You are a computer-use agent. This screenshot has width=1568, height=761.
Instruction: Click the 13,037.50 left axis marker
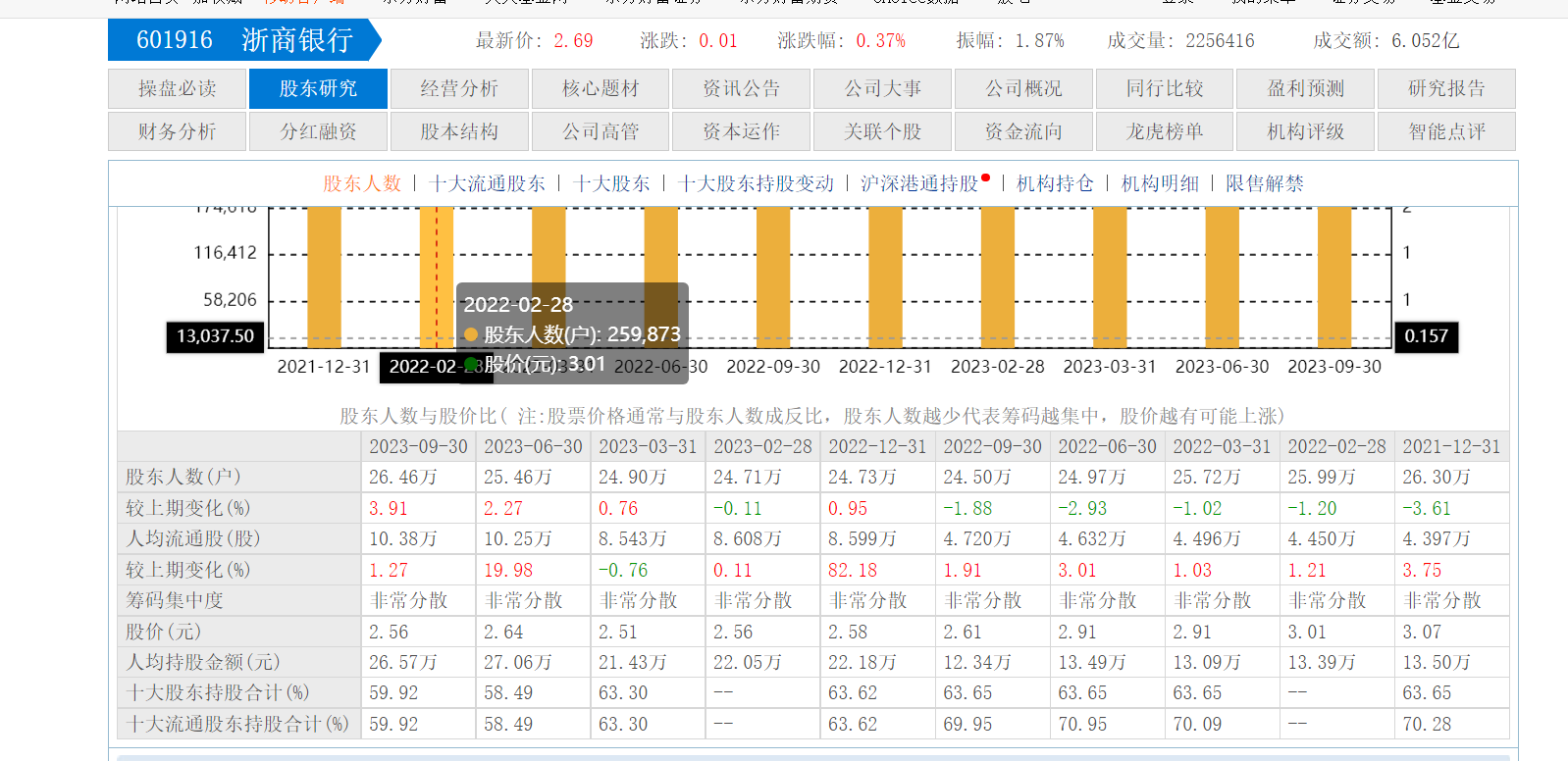pos(215,336)
